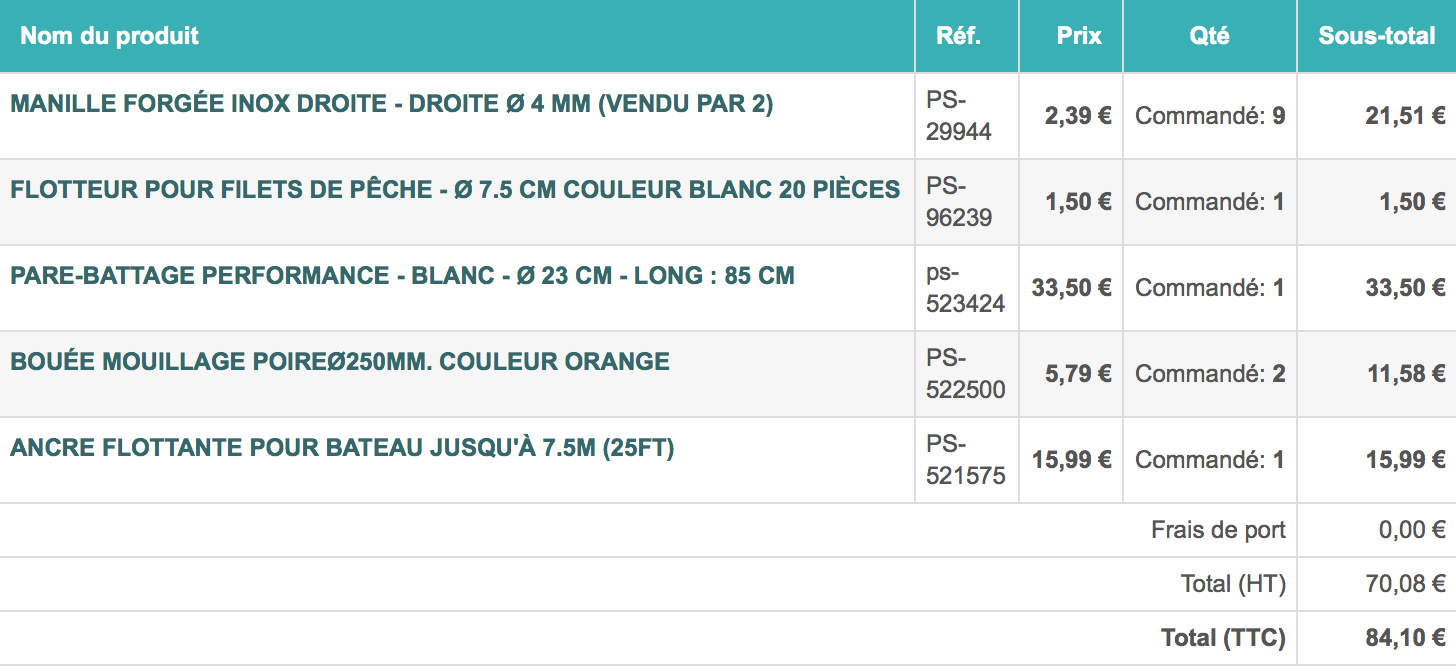Select reference PS-29944 cell
The image size is (1456, 668).
click(x=959, y=116)
